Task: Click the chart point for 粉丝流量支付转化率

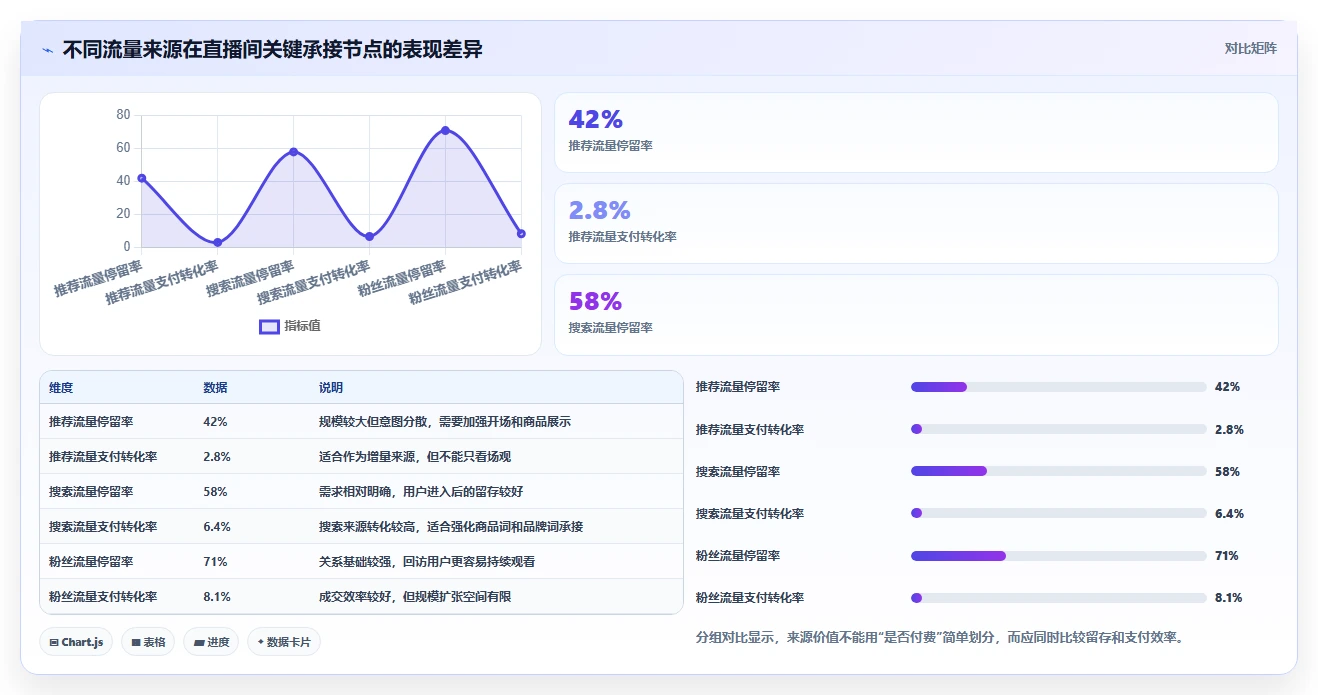Action: [521, 234]
